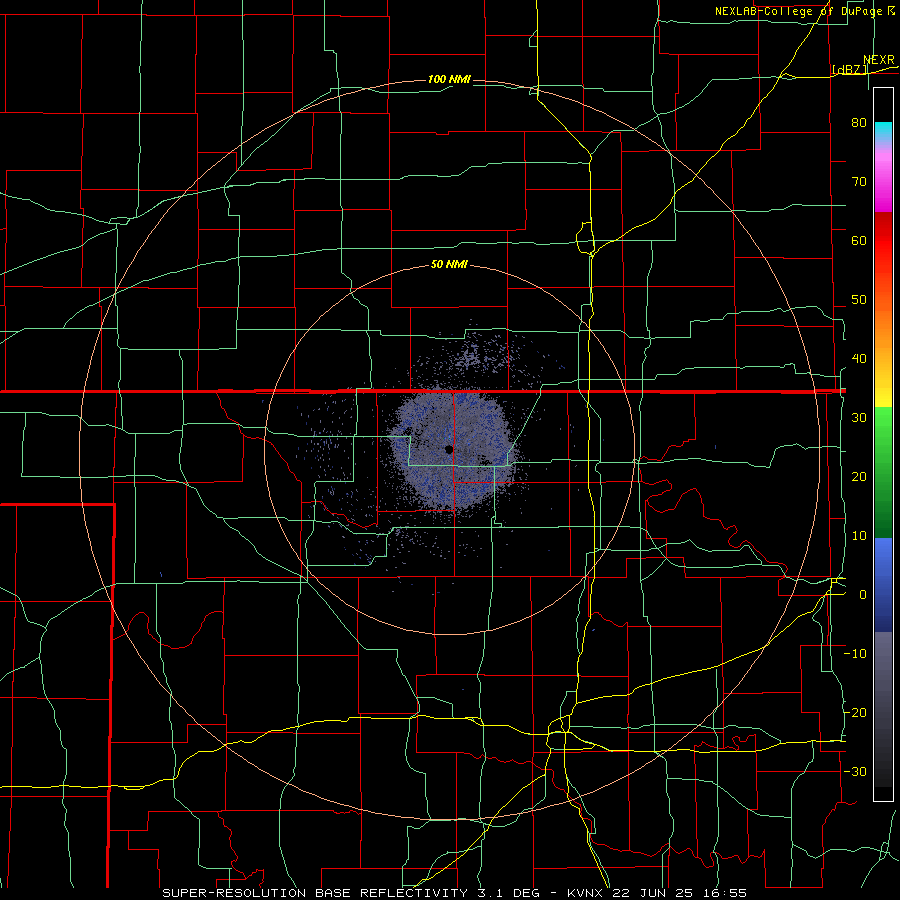Click the dBZ units label
This screenshot has height=900, width=900.
(x=850, y=69)
